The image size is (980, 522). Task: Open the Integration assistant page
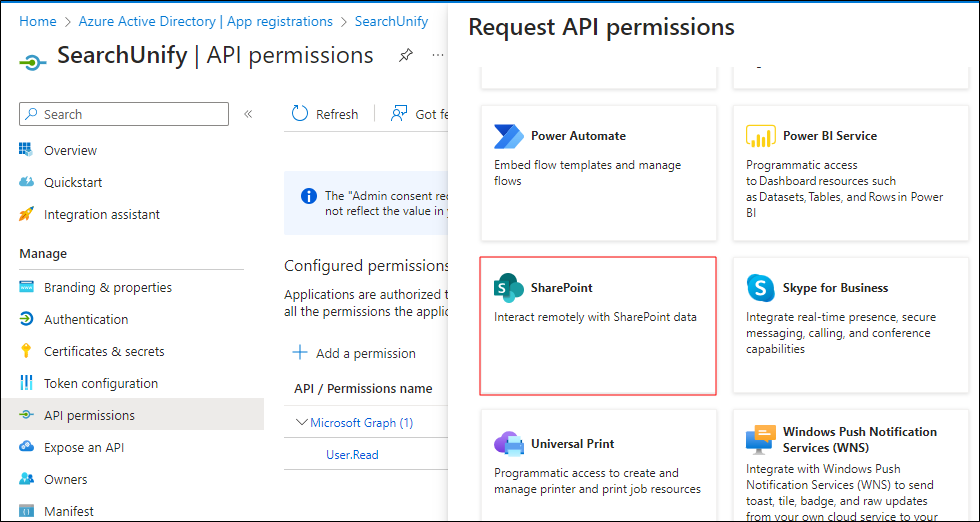click(x=101, y=215)
